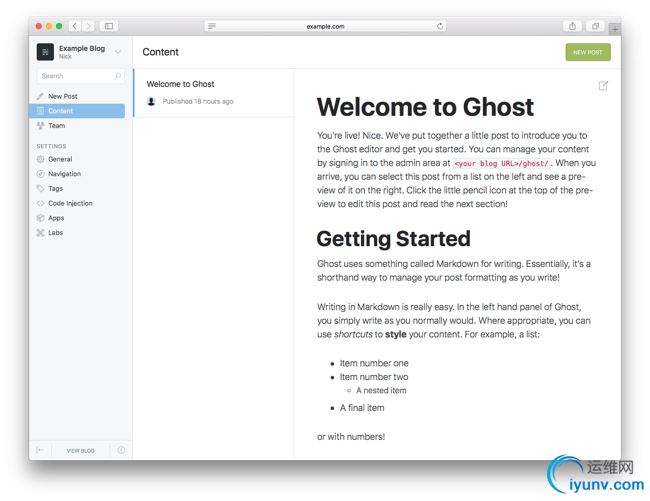Click the green NEW POST button
The width and height of the screenshot is (650, 501).
[x=588, y=52]
